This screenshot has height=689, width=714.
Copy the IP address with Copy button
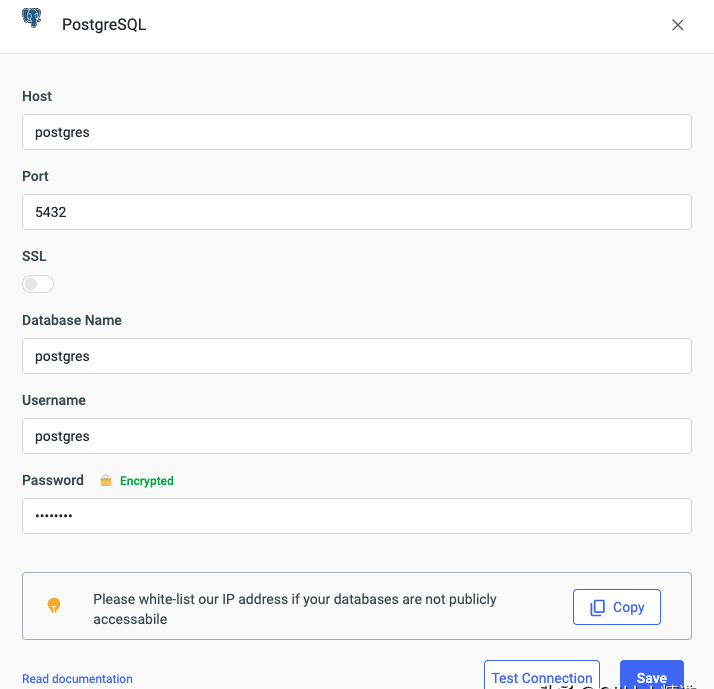click(x=617, y=607)
